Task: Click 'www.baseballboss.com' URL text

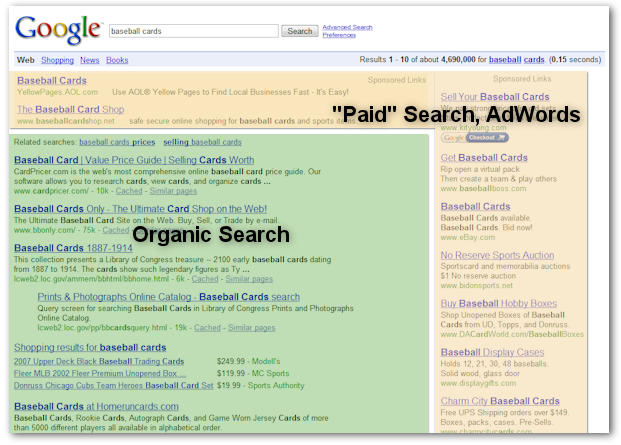Action: click(484, 188)
